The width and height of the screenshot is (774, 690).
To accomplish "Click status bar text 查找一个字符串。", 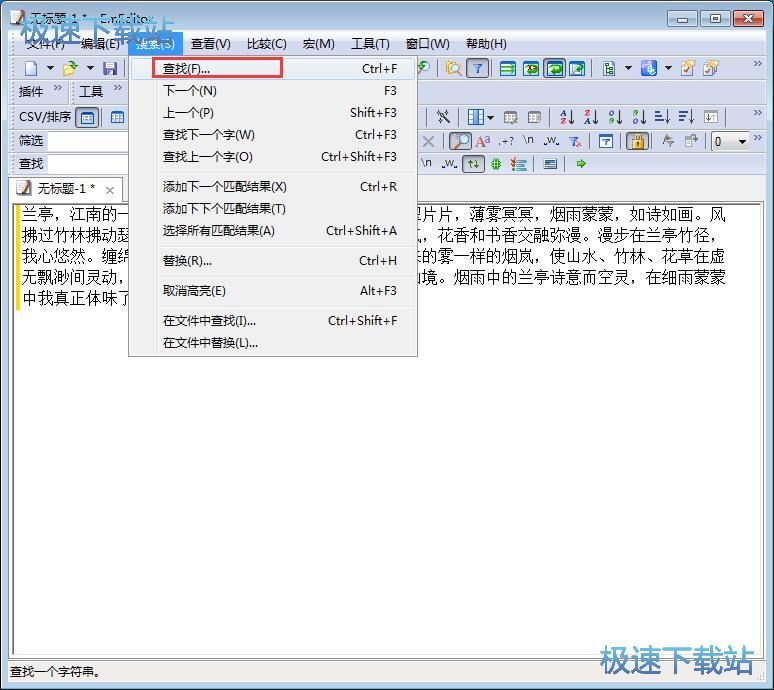I will pos(55,672).
